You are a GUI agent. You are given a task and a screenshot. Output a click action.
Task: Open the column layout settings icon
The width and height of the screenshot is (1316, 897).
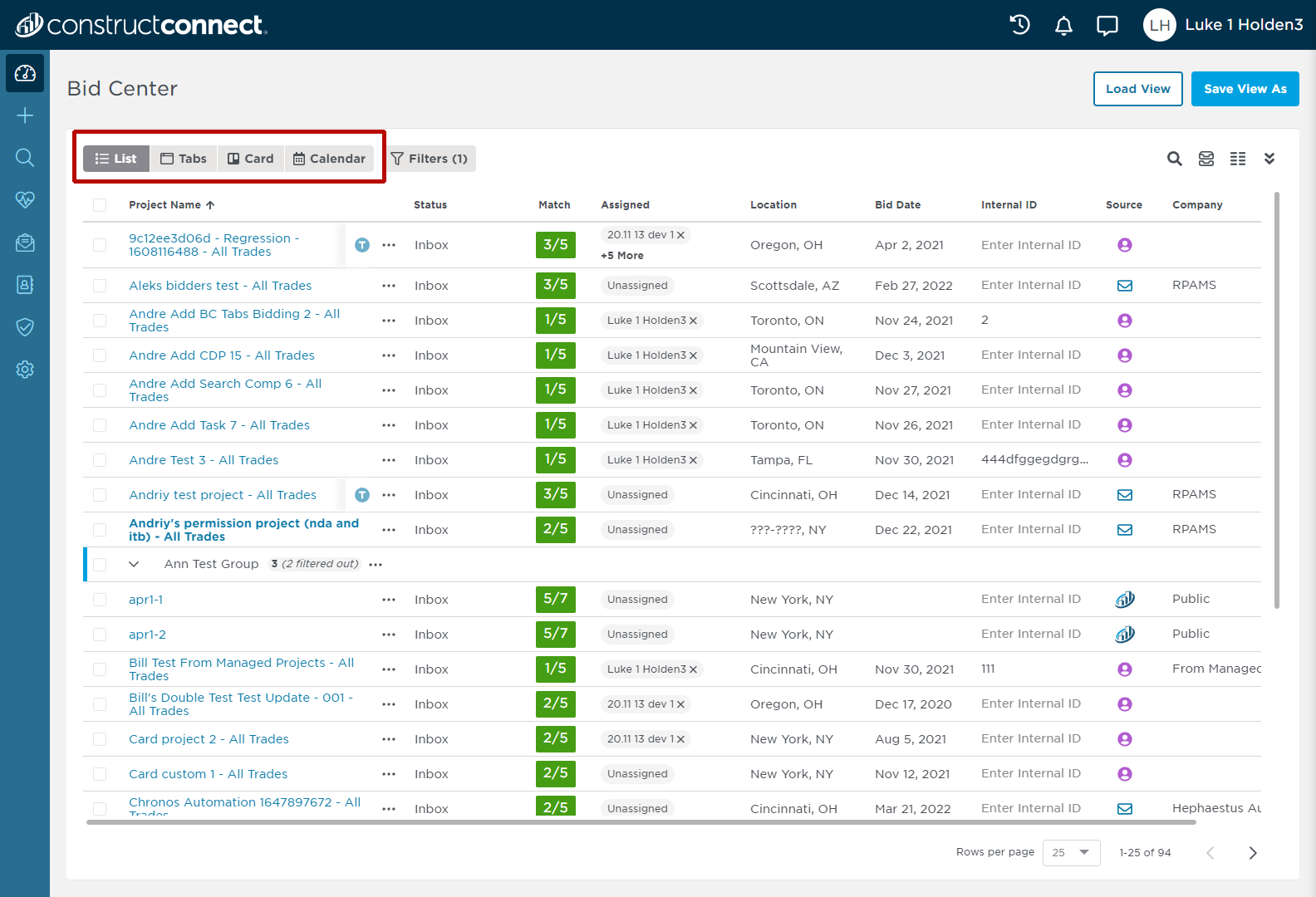pos(1238,159)
